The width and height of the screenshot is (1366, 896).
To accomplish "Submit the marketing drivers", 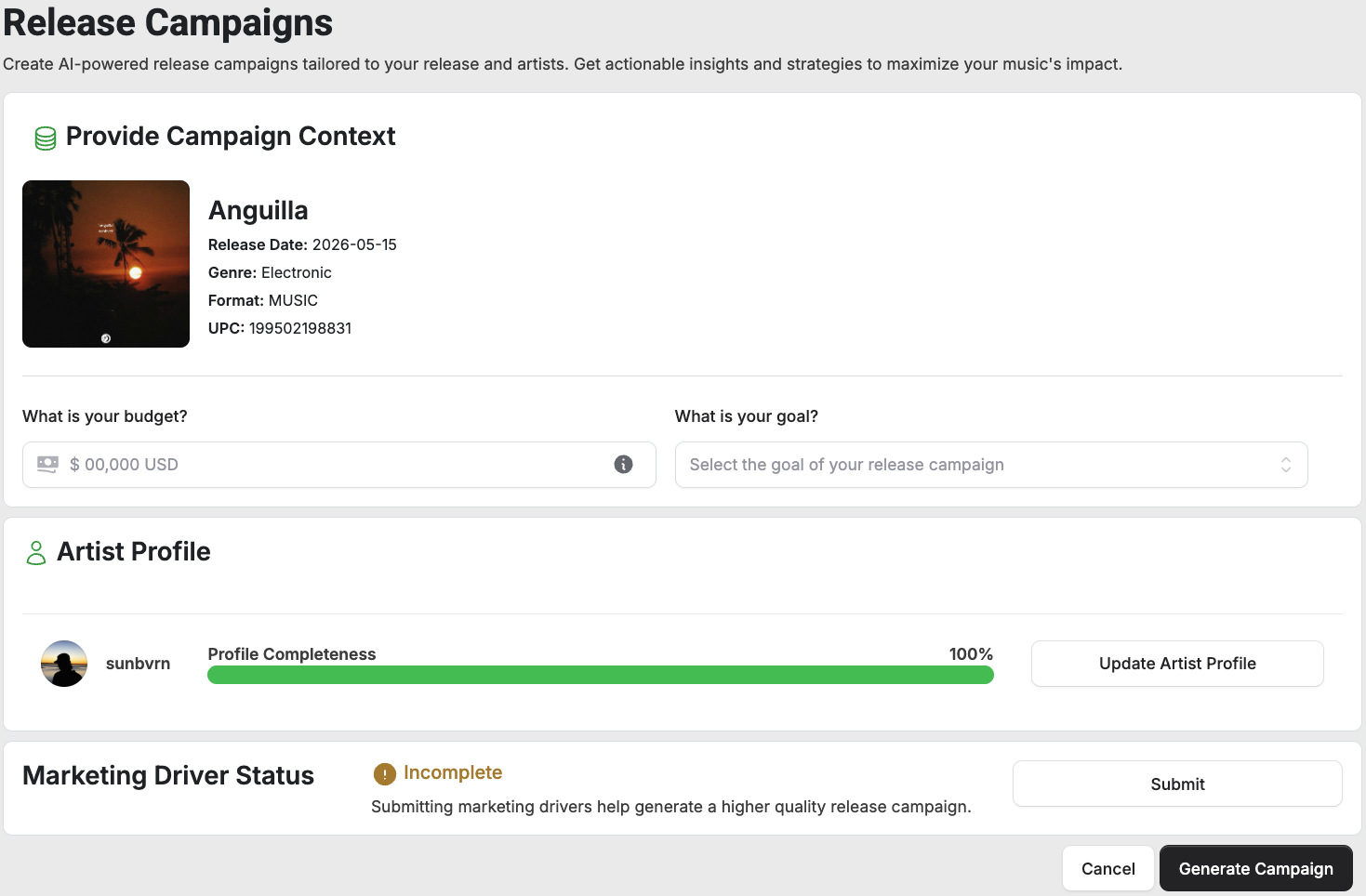I will (x=1177, y=784).
